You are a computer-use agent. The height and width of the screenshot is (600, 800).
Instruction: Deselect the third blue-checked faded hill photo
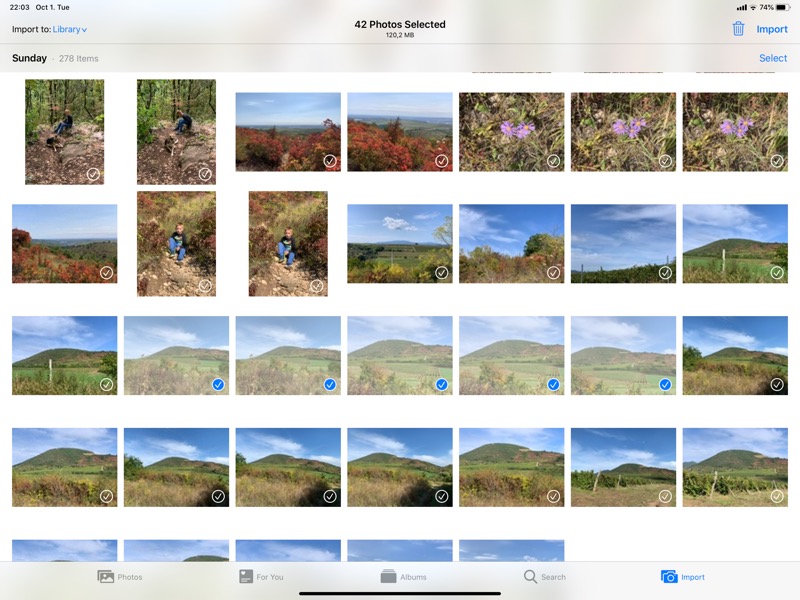442,384
